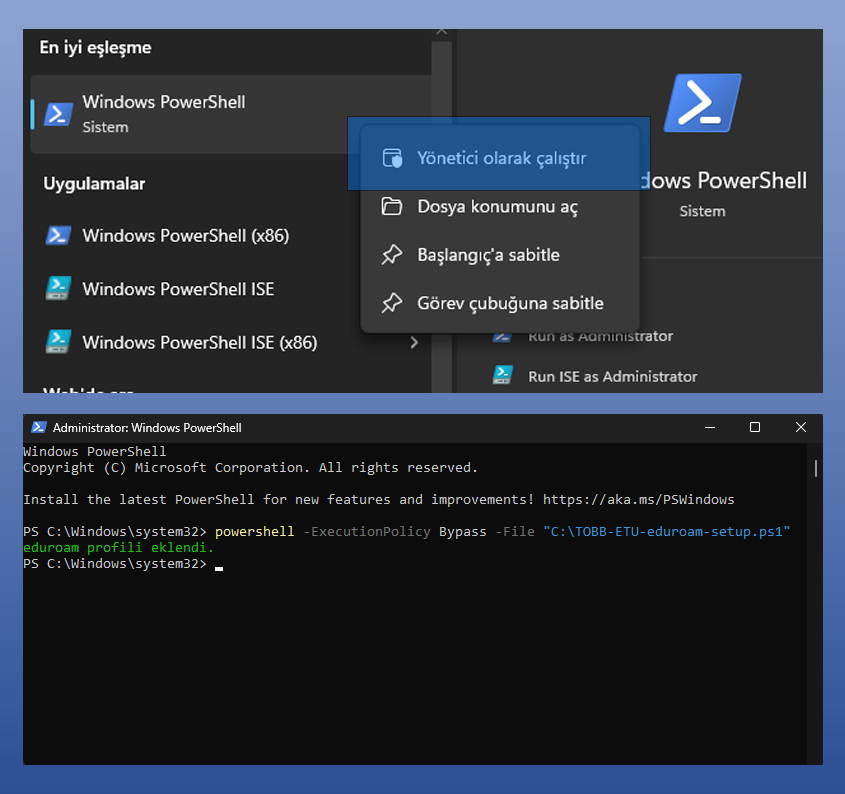The height and width of the screenshot is (794, 845).
Task: Collapse the details pane using the top chevron
Action: (x=441, y=33)
